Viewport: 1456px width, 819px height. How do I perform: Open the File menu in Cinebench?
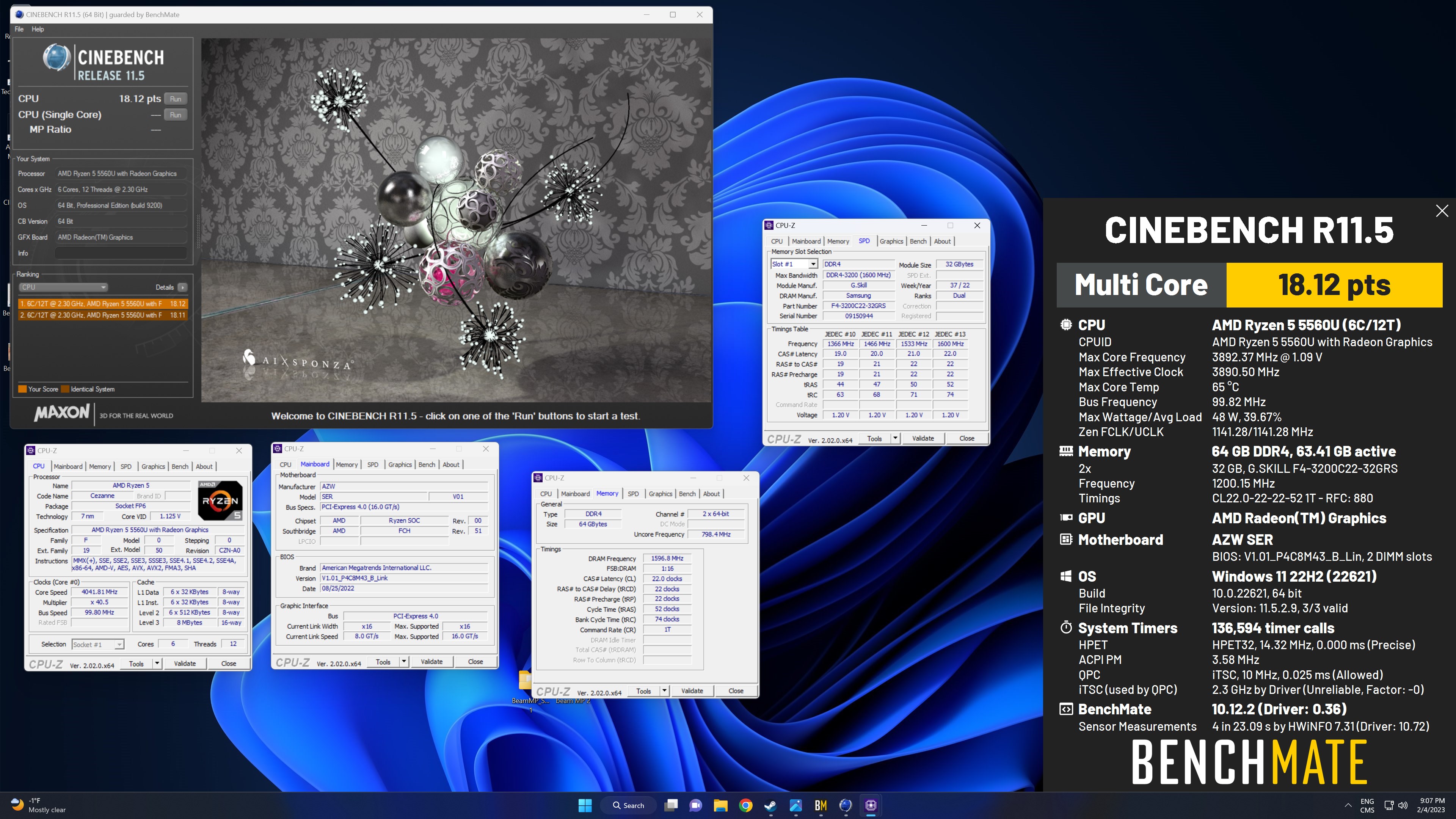pyautogui.click(x=19, y=30)
